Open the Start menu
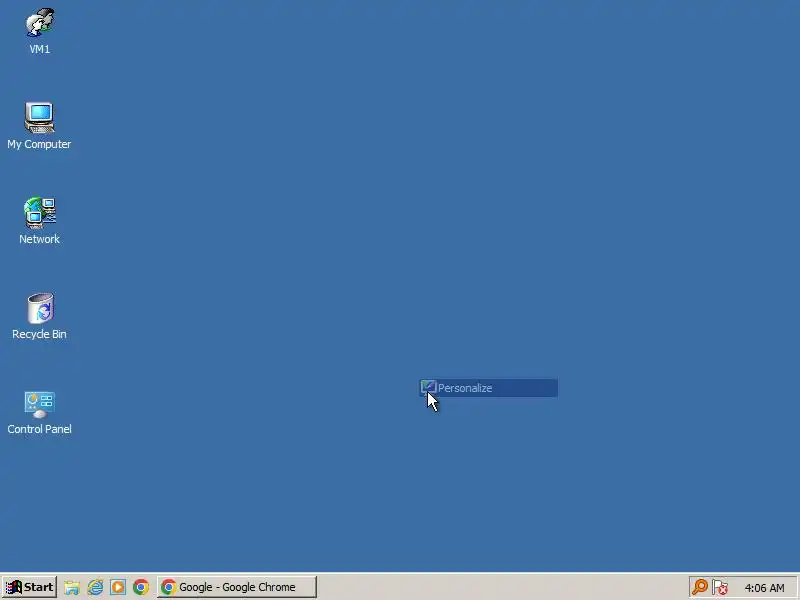This screenshot has height=600, width=800. point(30,587)
